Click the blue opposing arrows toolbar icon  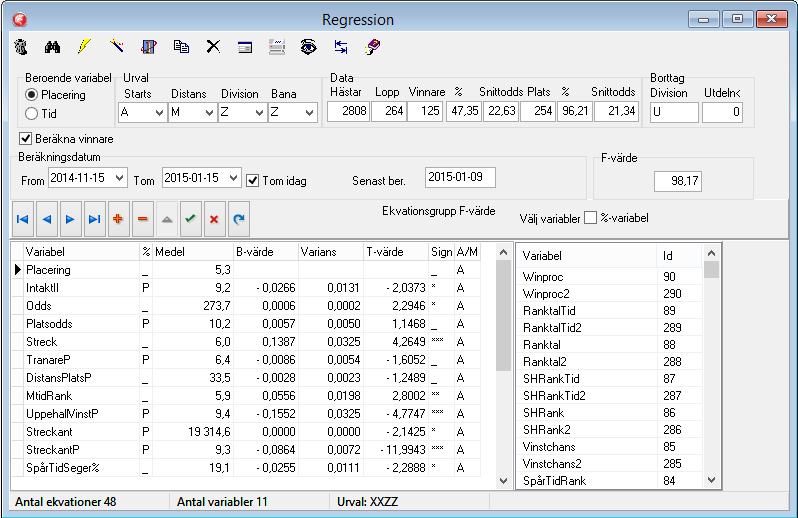(x=340, y=47)
